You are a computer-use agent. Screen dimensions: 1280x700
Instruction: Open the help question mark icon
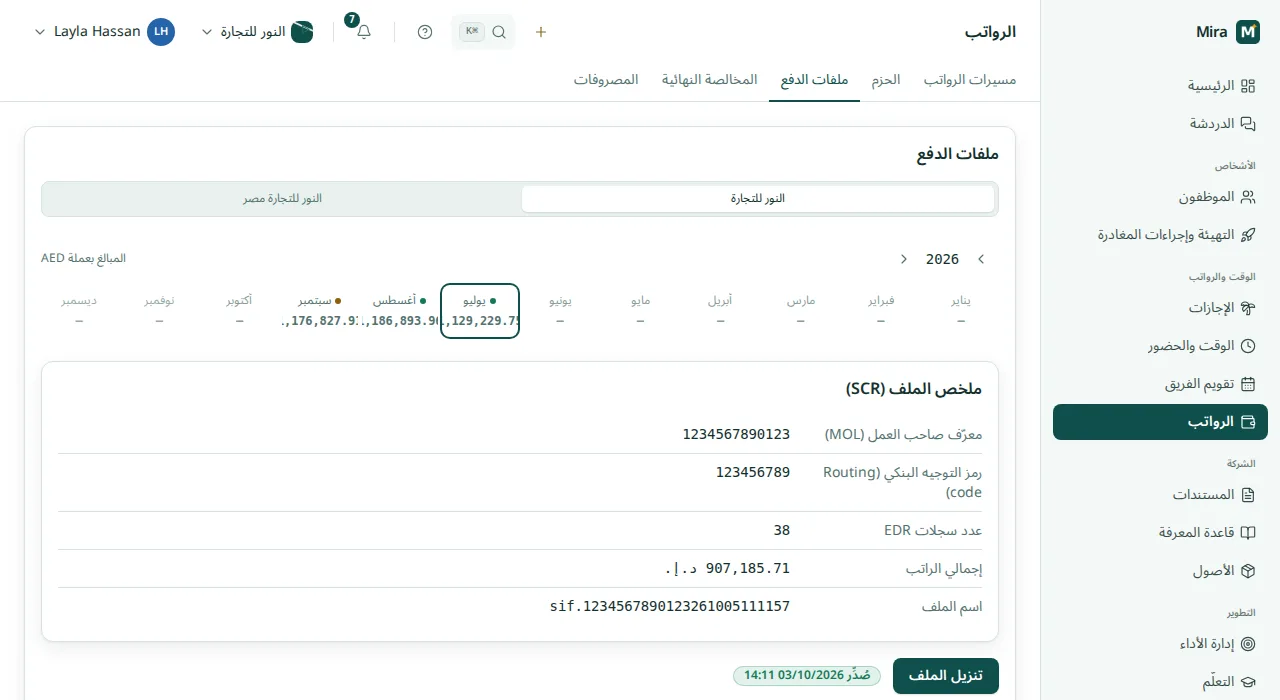click(425, 32)
